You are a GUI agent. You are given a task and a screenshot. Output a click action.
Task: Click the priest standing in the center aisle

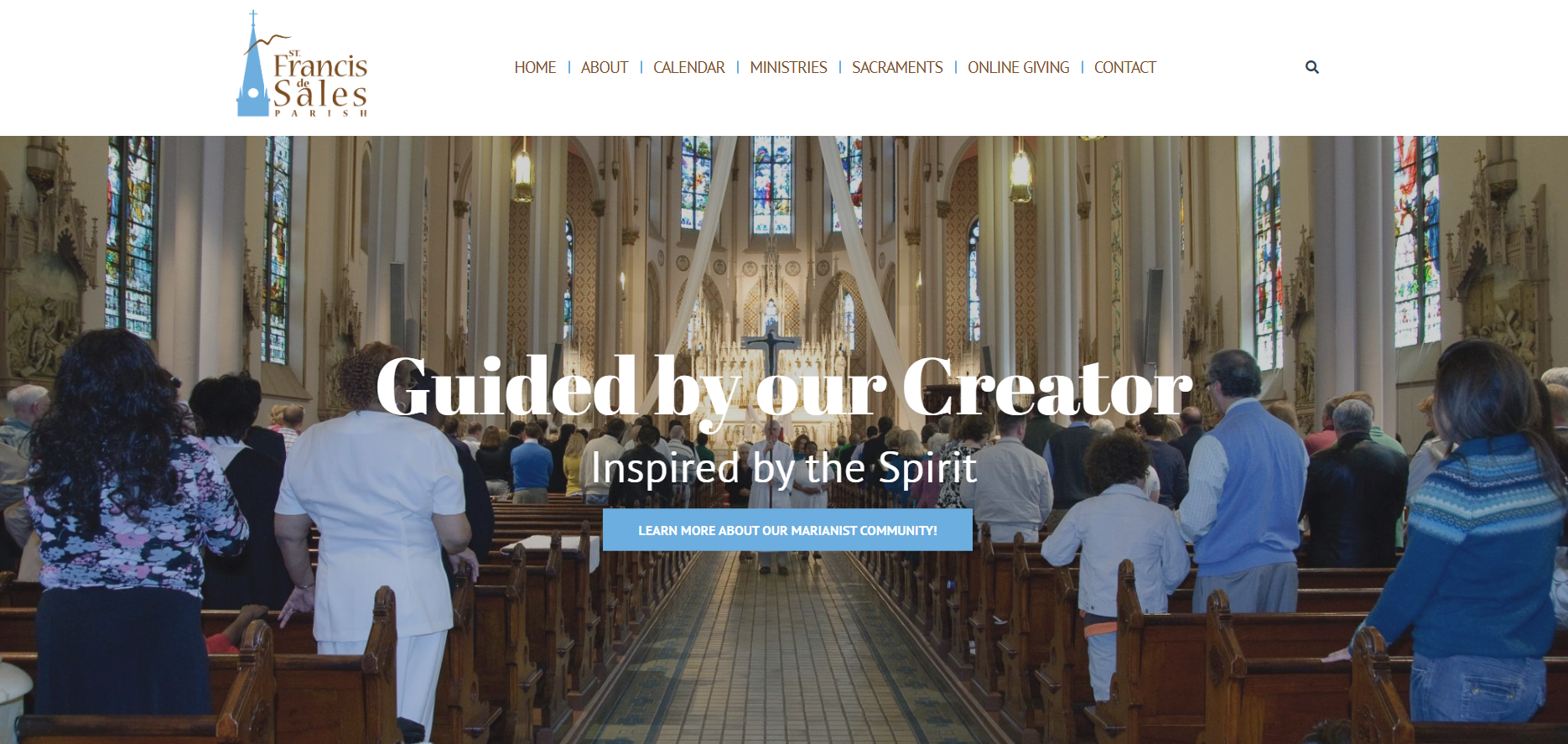771,497
